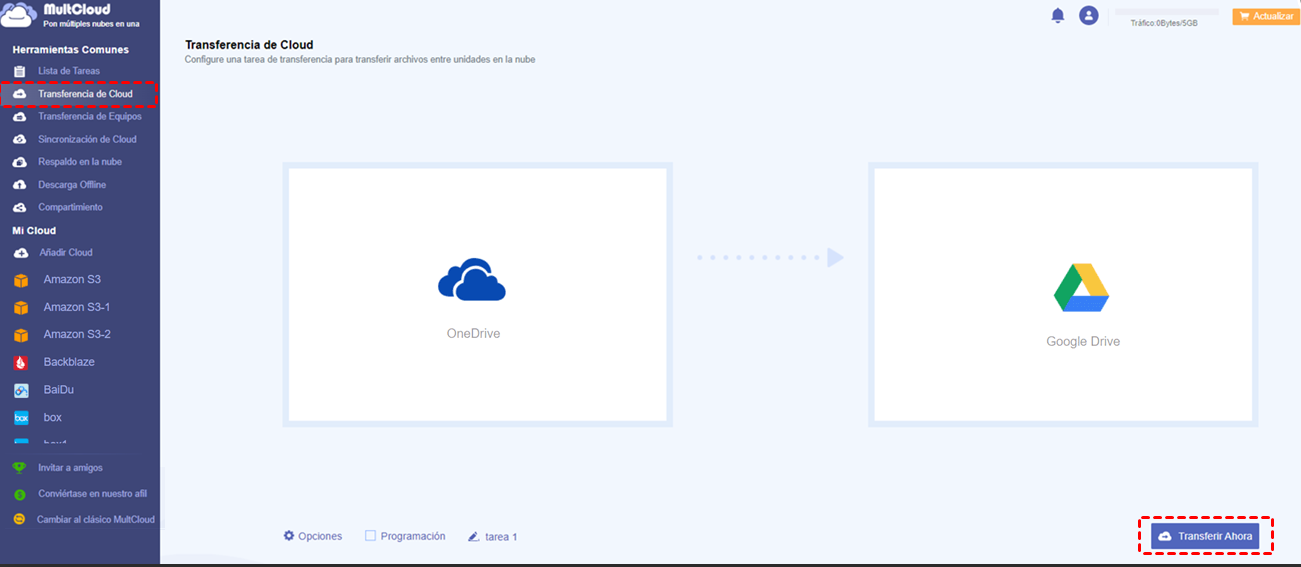Open notifications bell icon
This screenshot has width=1301, height=567.
(1058, 16)
